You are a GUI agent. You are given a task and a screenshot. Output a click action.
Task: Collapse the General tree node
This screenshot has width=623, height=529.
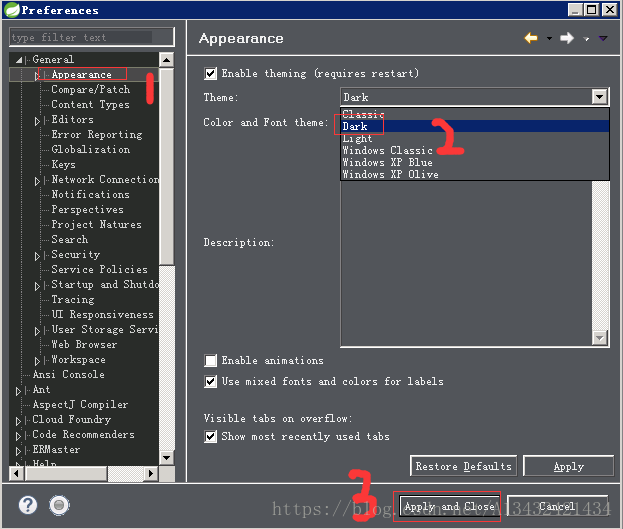(x=19, y=60)
